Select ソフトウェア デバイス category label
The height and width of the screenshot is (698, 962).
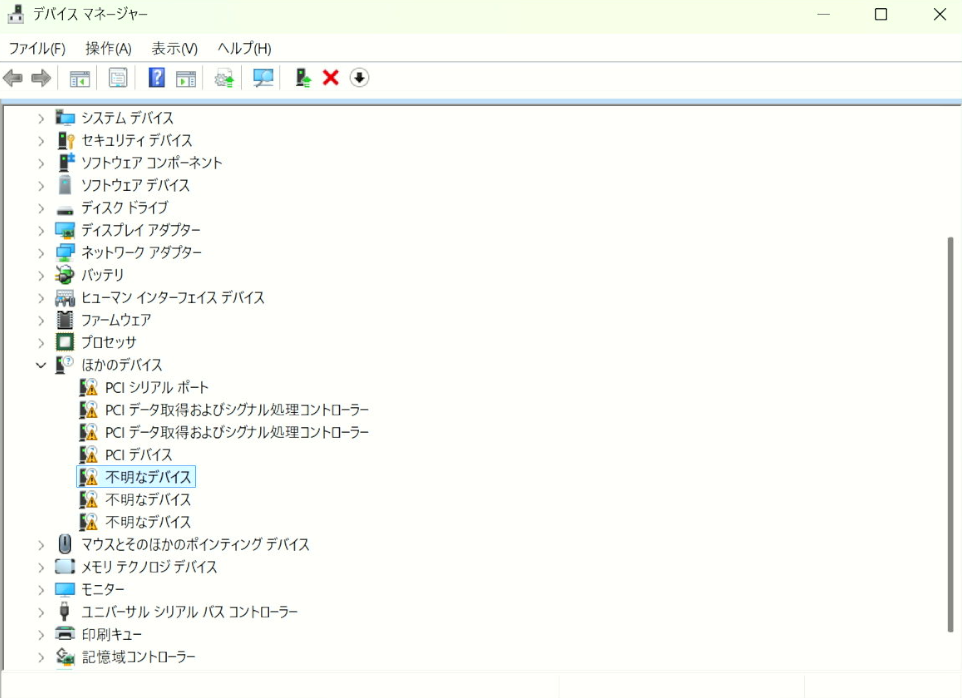coord(136,185)
